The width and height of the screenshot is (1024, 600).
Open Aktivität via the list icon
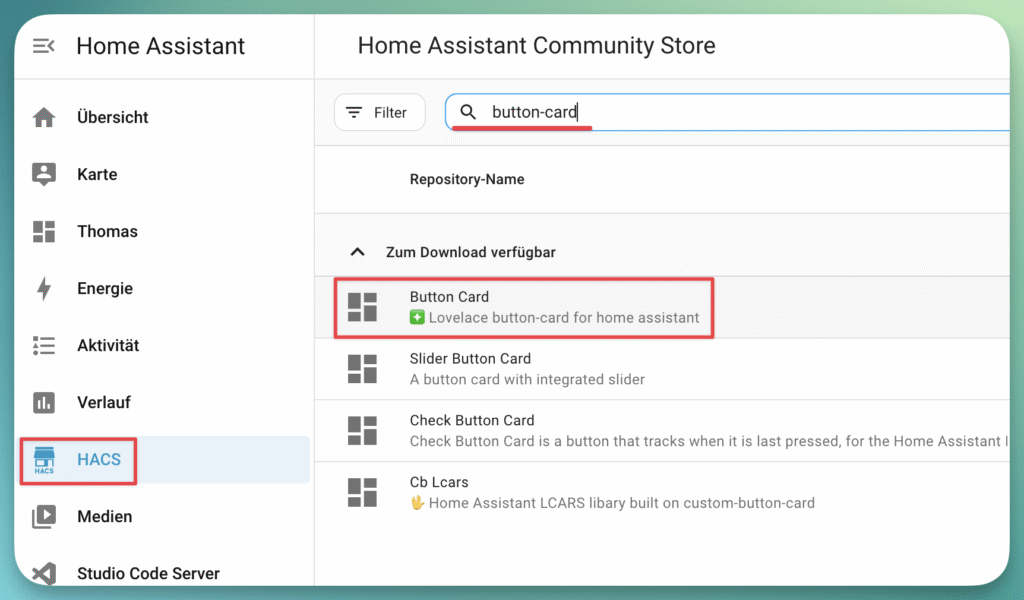pos(44,346)
